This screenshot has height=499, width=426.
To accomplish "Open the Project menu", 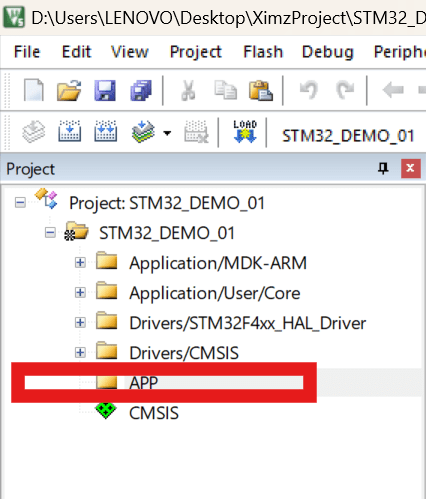I will [196, 52].
